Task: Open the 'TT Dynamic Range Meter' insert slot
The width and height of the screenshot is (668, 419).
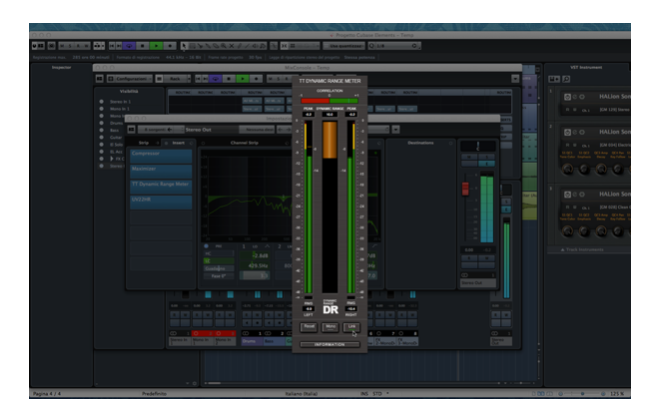Action: point(161,187)
